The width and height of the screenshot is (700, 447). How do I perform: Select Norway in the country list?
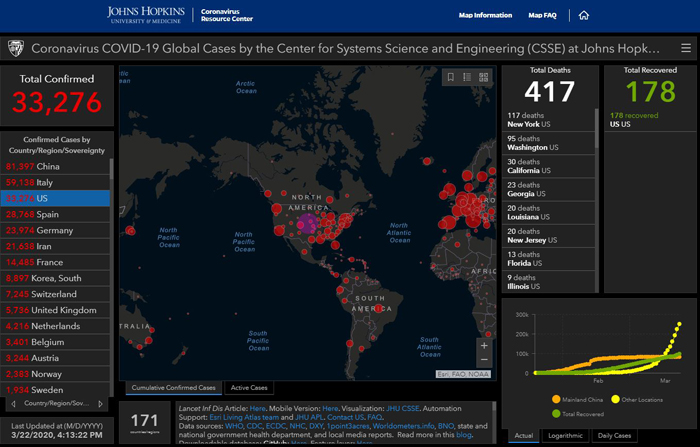tap(55, 374)
